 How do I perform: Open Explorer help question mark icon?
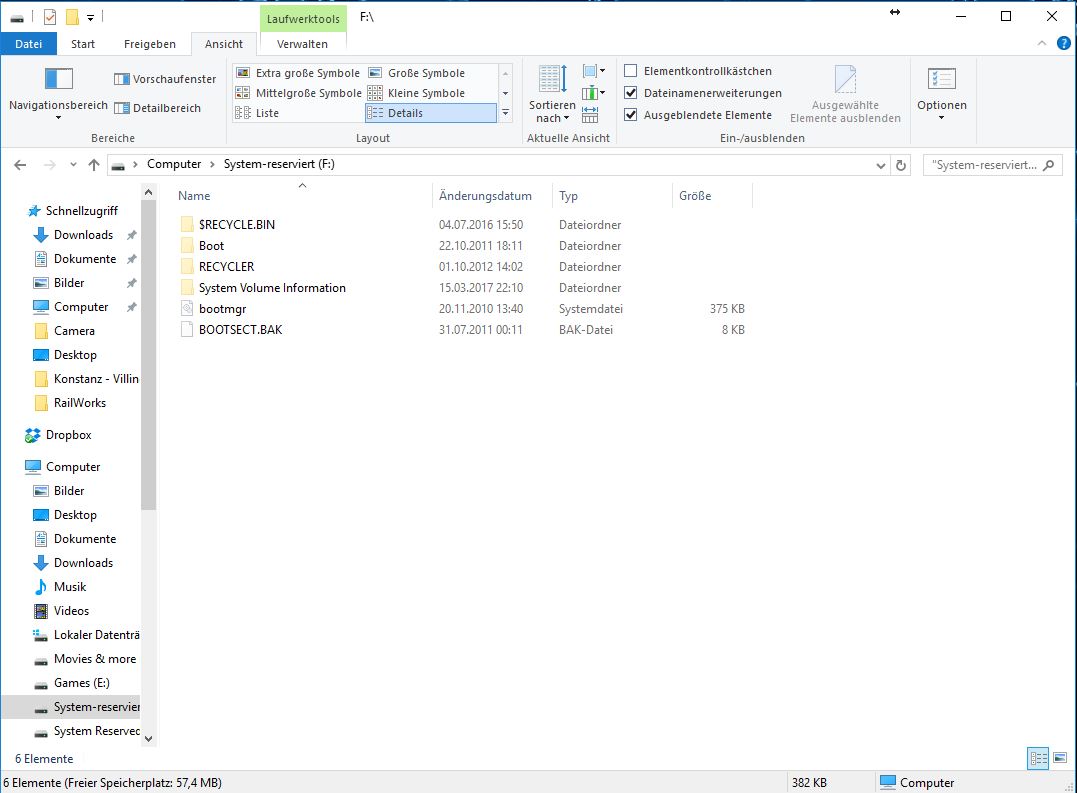pyautogui.click(x=1063, y=43)
